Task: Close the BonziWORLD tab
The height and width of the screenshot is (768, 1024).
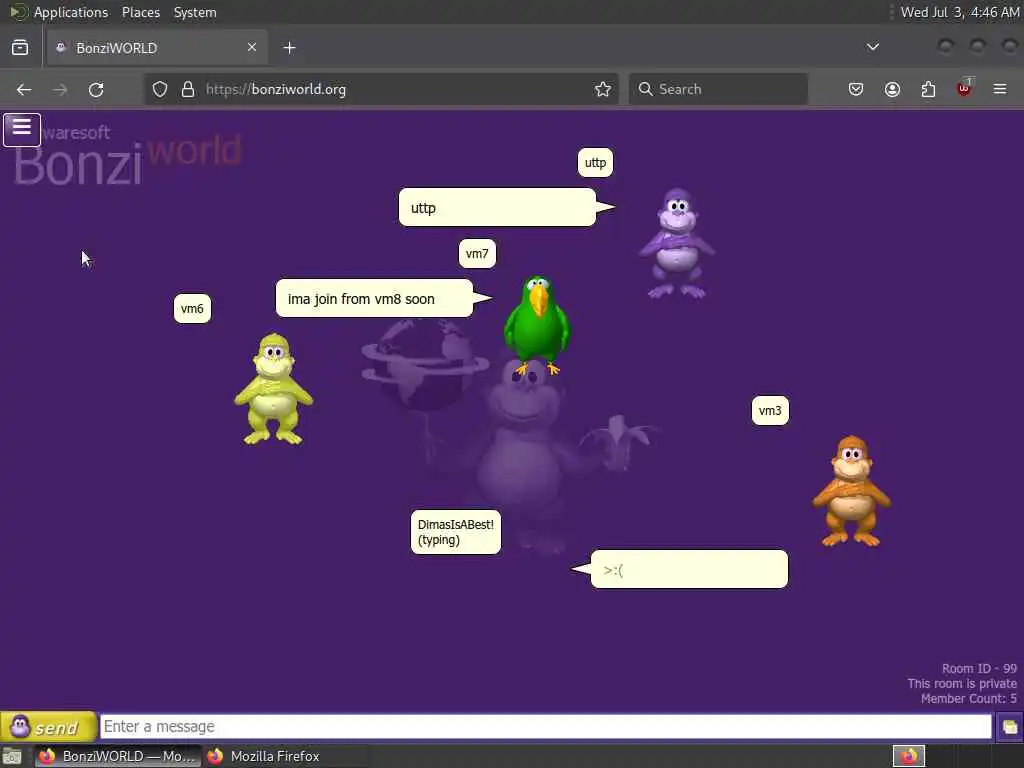Action: tap(251, 47)
